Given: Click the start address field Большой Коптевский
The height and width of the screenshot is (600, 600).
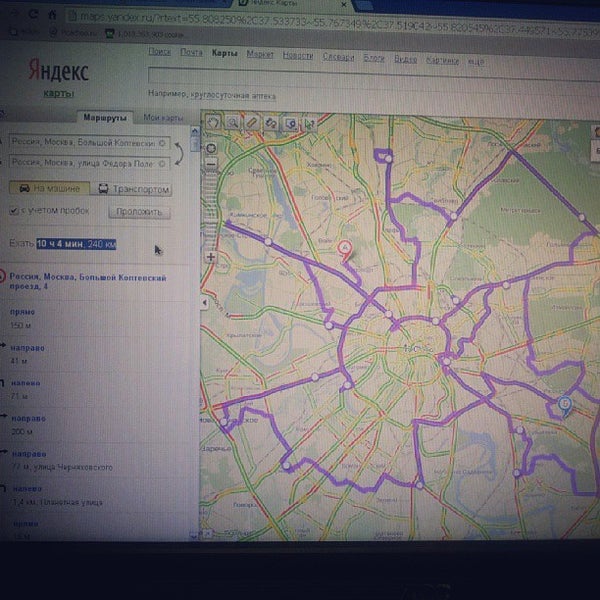Looking at the screenshot, I should 90,143.
